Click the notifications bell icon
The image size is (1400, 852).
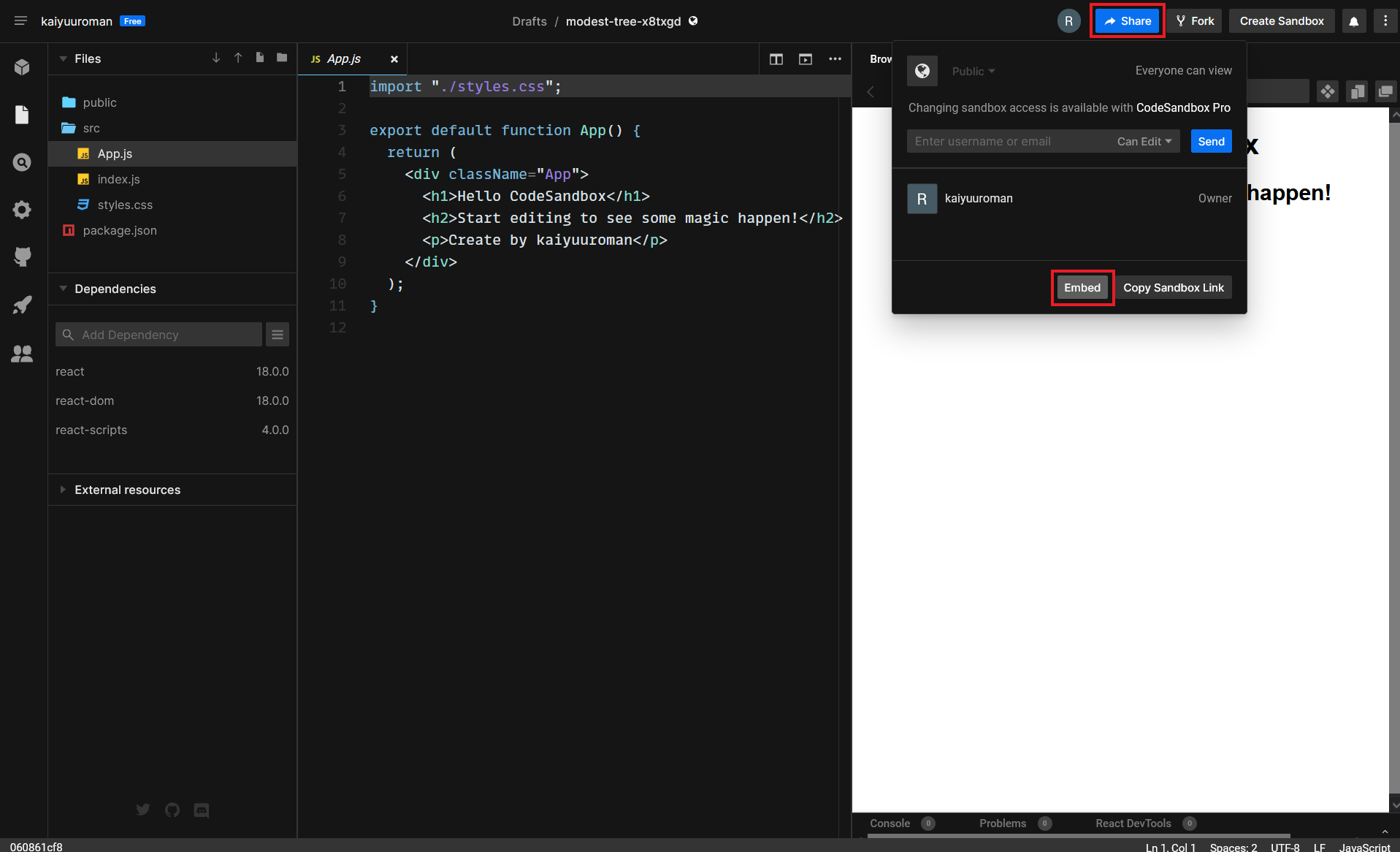point(1353,21)
